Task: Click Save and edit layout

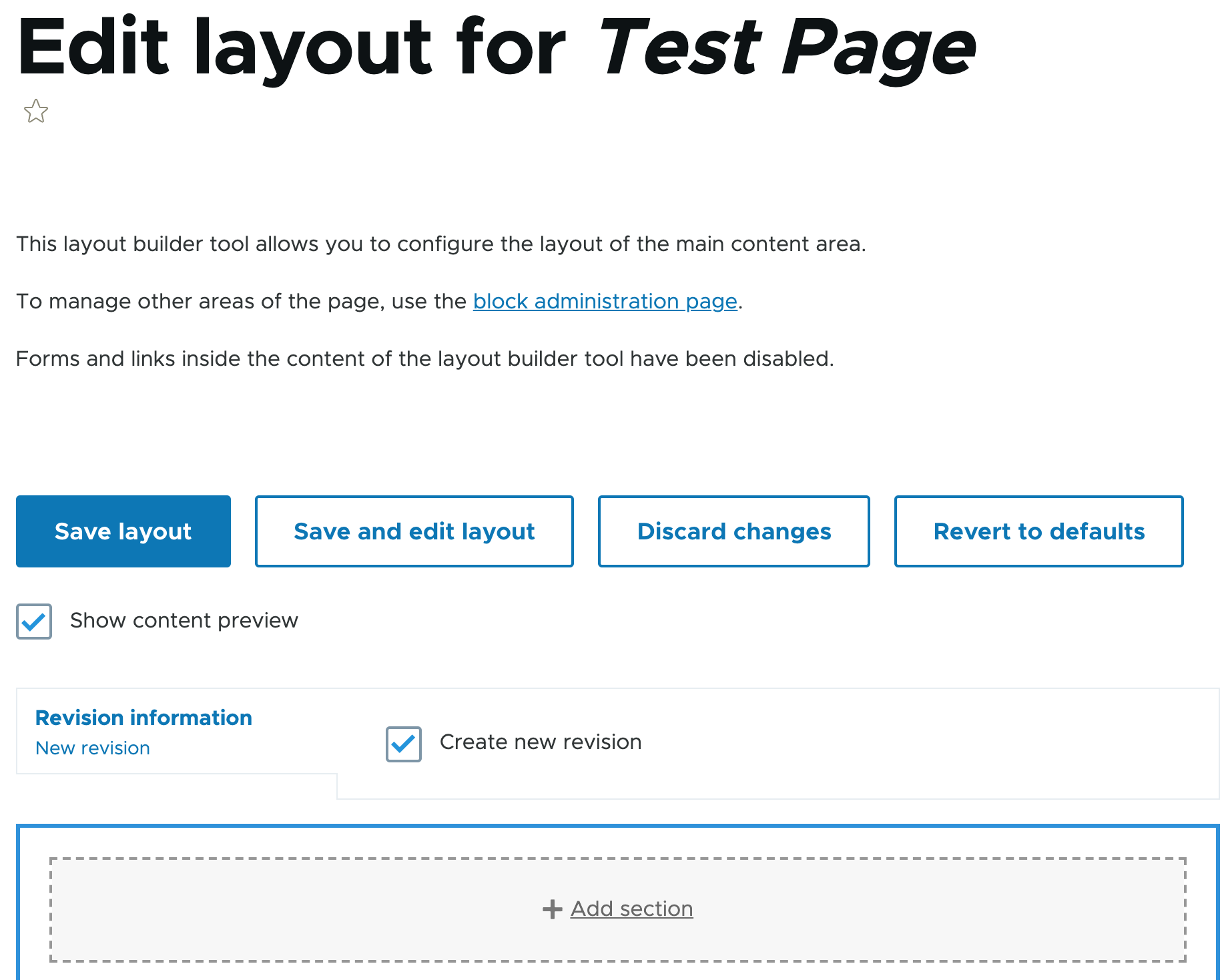Action: 414,531
